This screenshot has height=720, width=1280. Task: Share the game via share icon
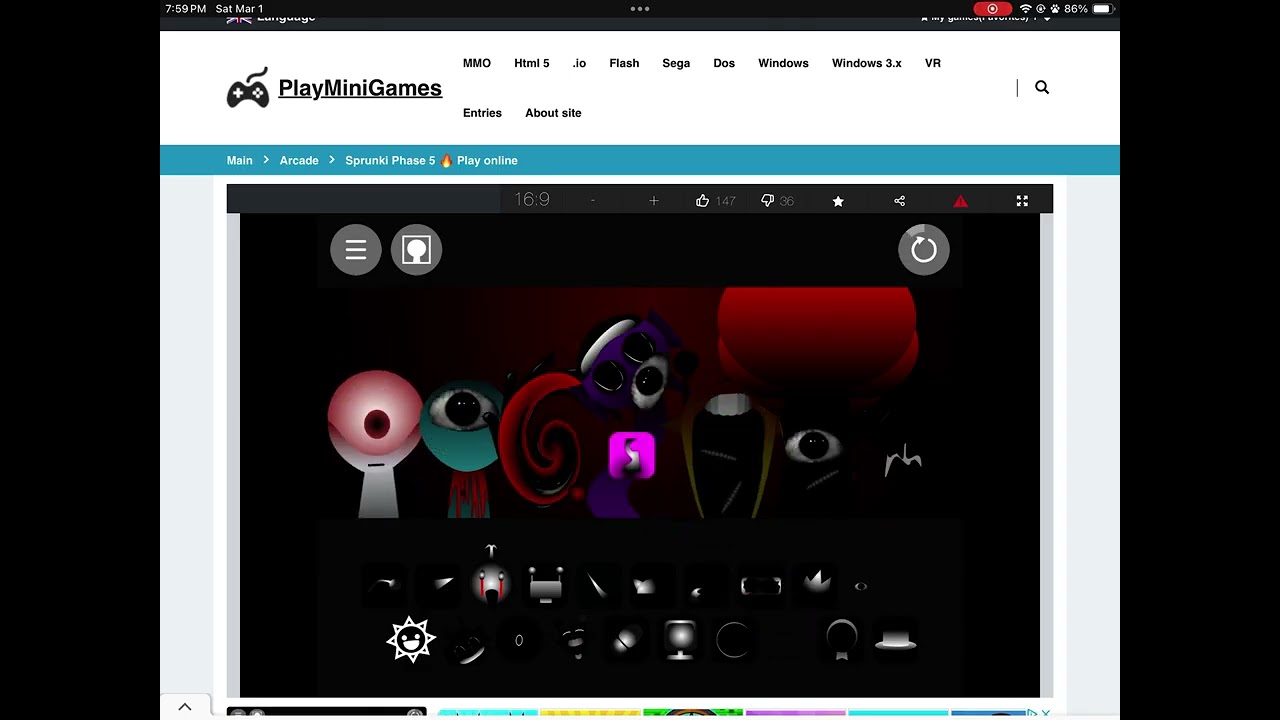coord(899,201)
